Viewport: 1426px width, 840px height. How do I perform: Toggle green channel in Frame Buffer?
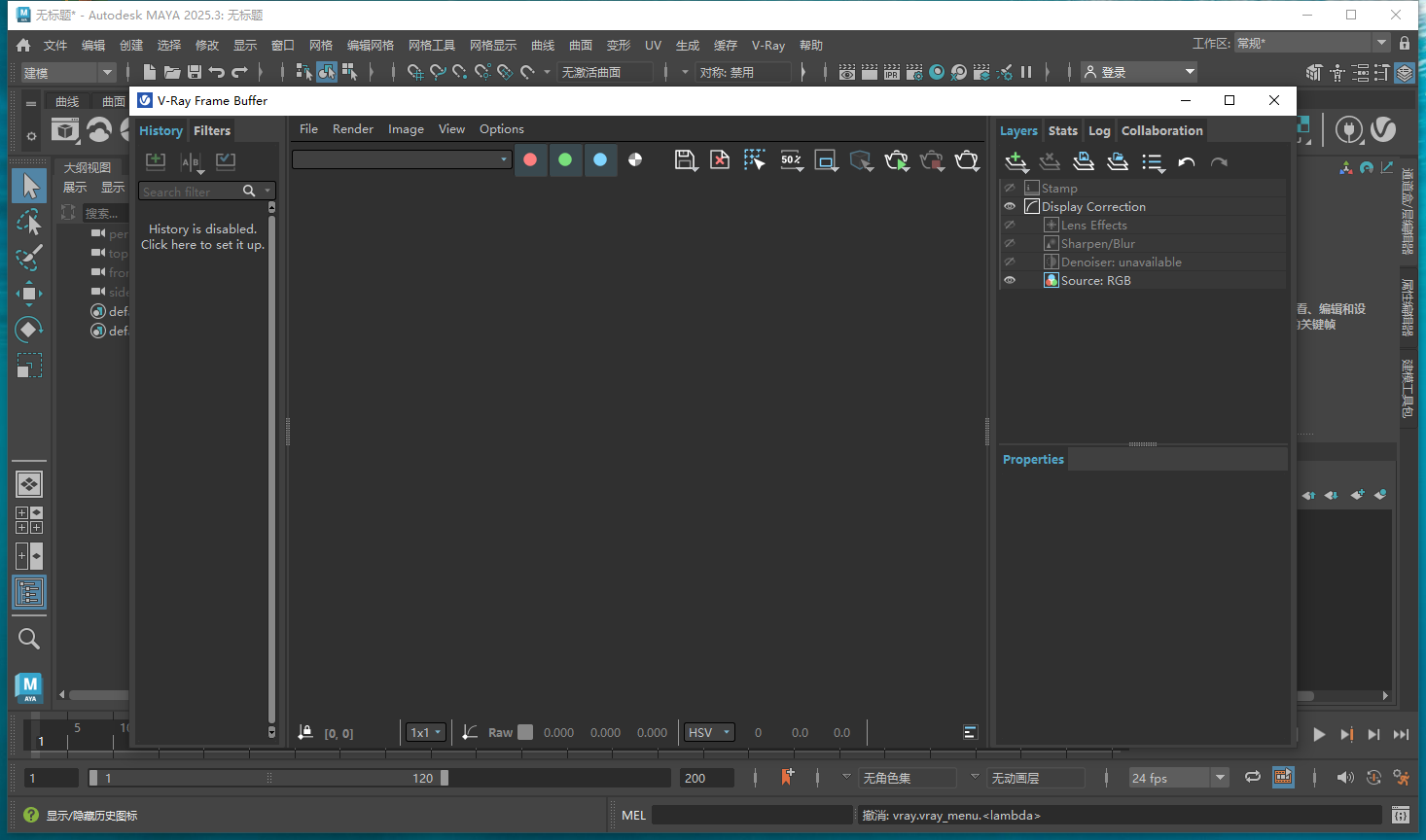565,159
